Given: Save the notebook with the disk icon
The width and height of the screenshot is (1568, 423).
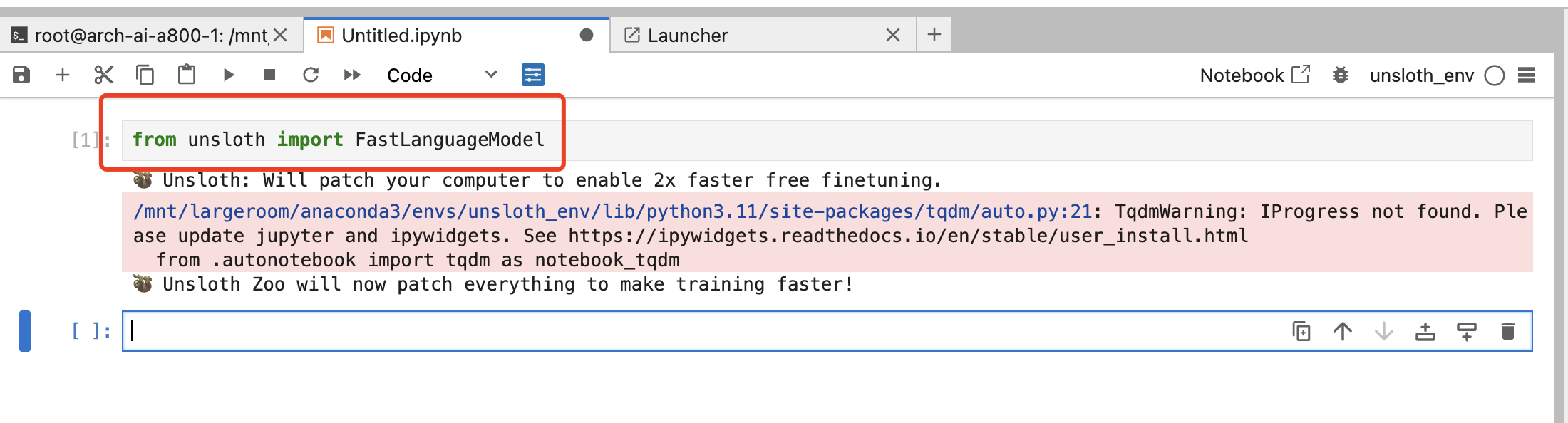Looking at the screenshot, I should [x=21, y=75].
